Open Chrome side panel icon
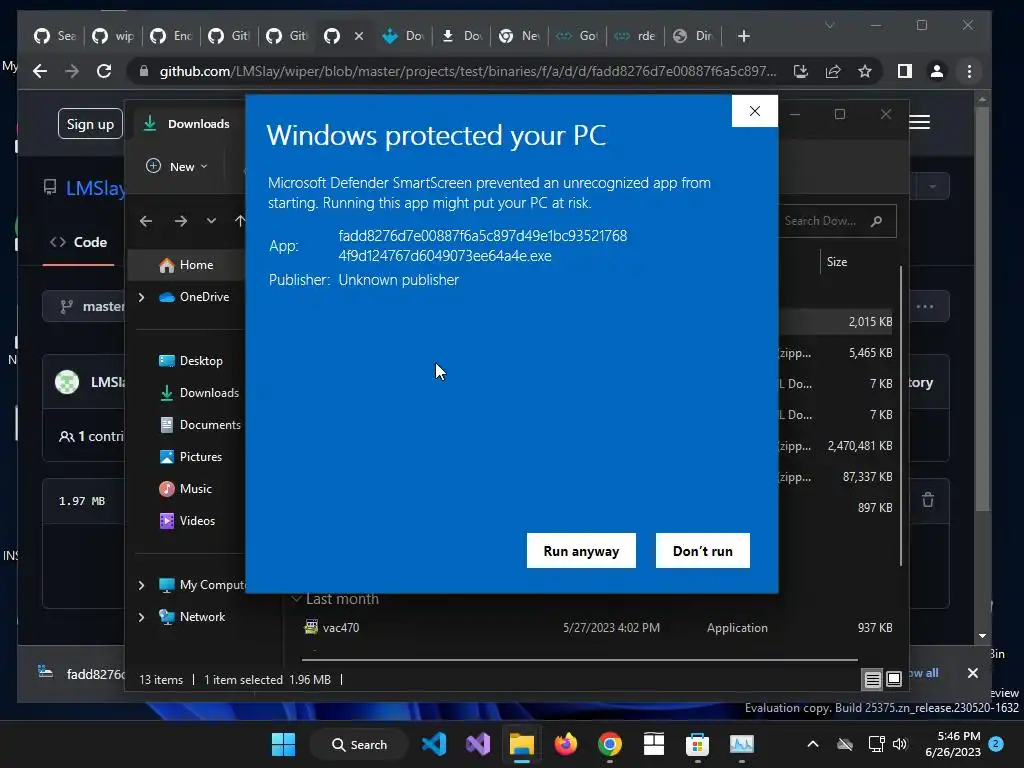 tap(904, 71)
